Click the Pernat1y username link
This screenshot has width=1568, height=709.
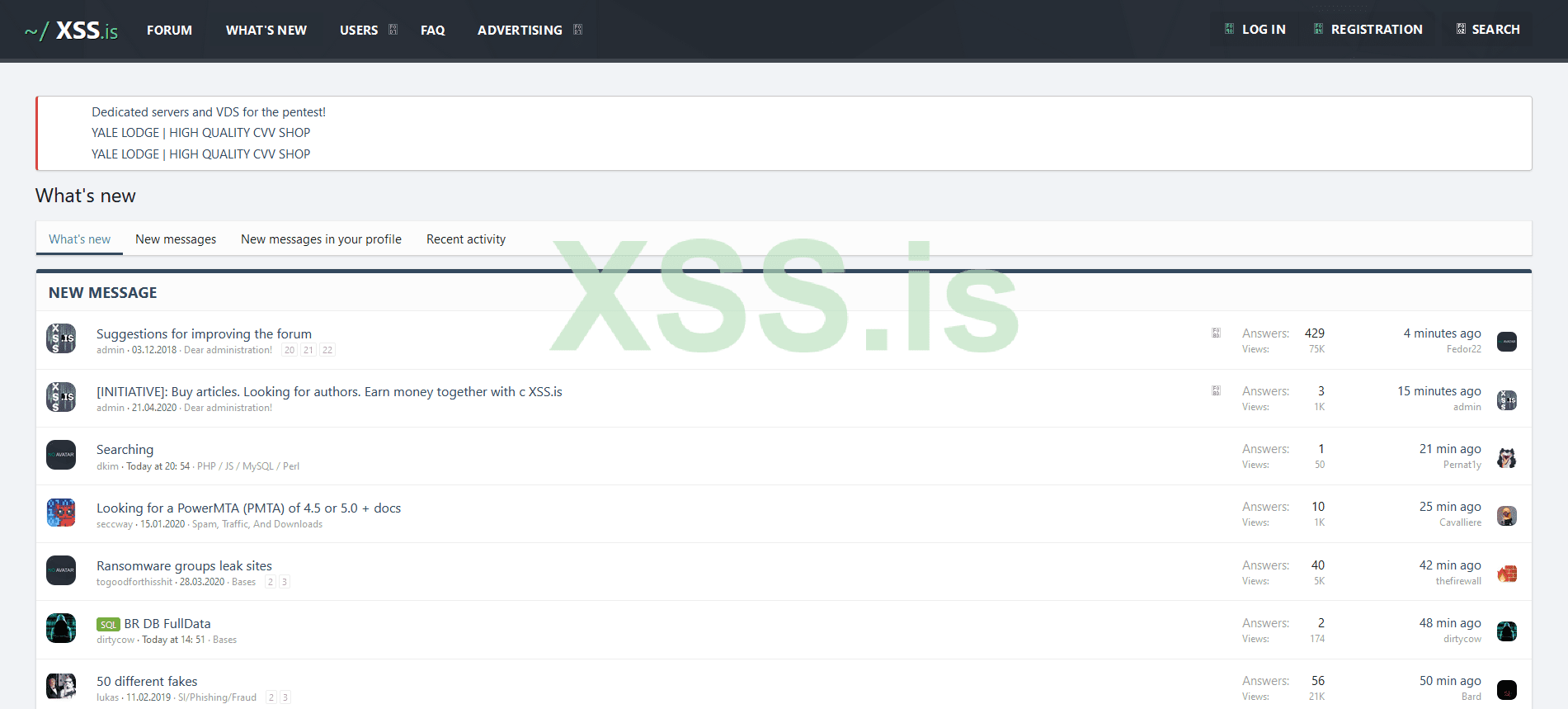click(1462, 465)
